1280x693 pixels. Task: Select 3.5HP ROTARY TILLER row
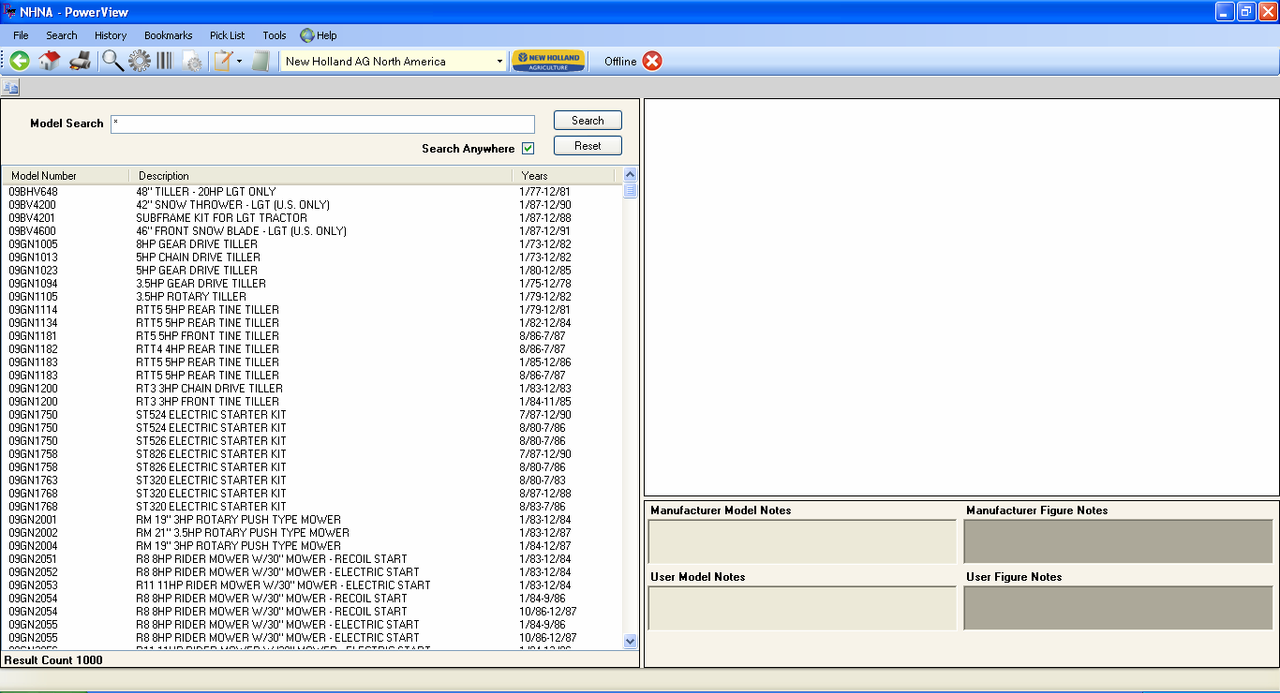point(312,296)
